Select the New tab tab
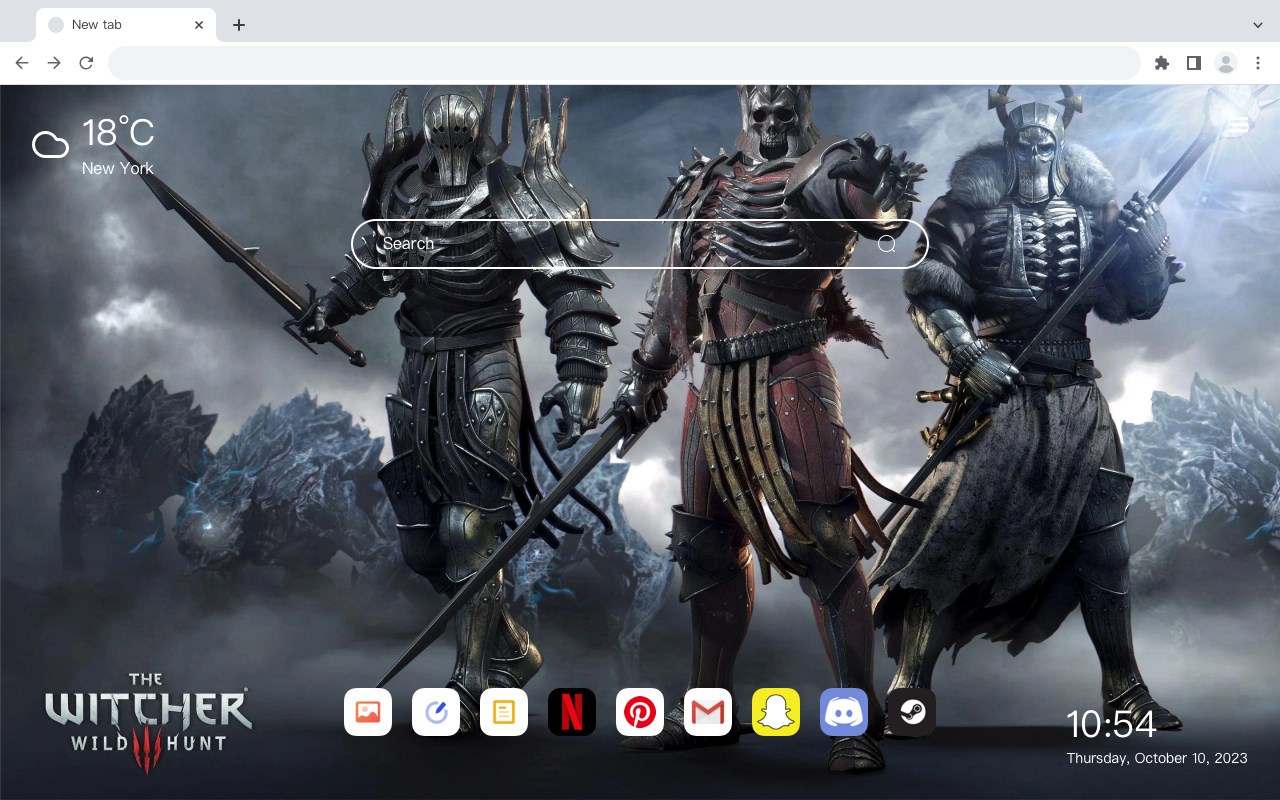Screen dimensions: 1280x800 (126, 25)
